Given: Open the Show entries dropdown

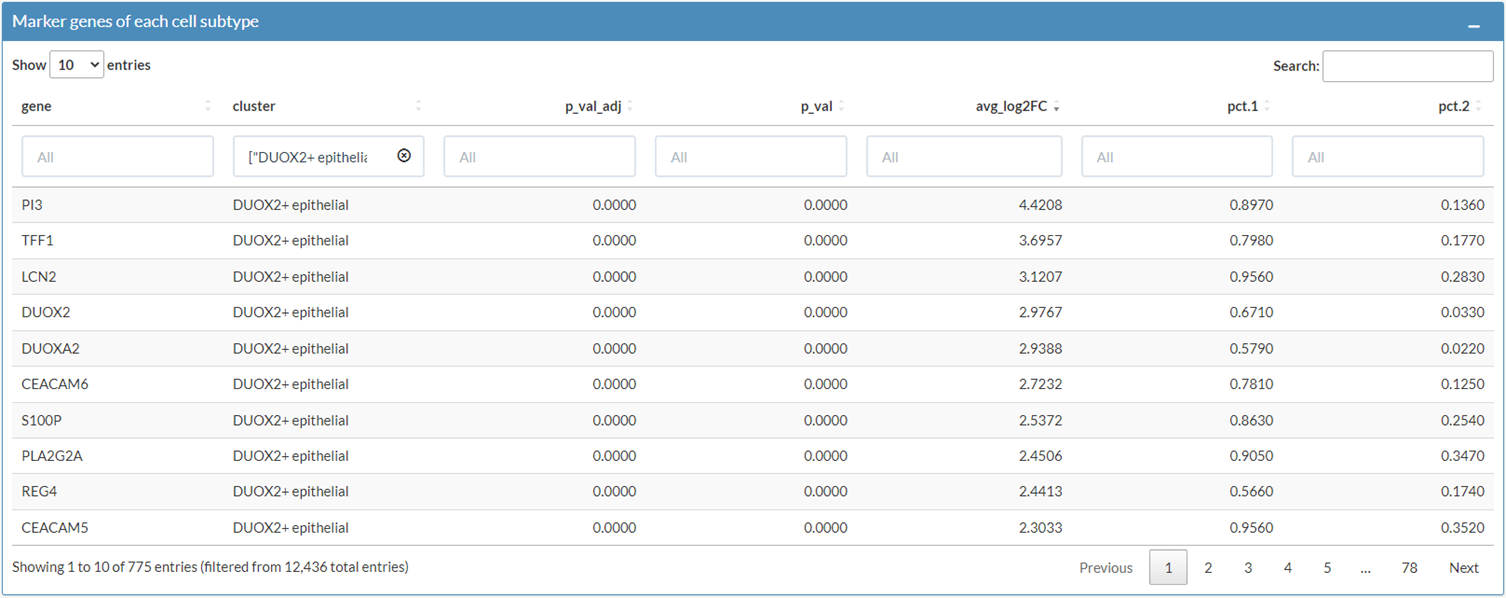Looking at the screenshot, I should [x=77, y=65].
